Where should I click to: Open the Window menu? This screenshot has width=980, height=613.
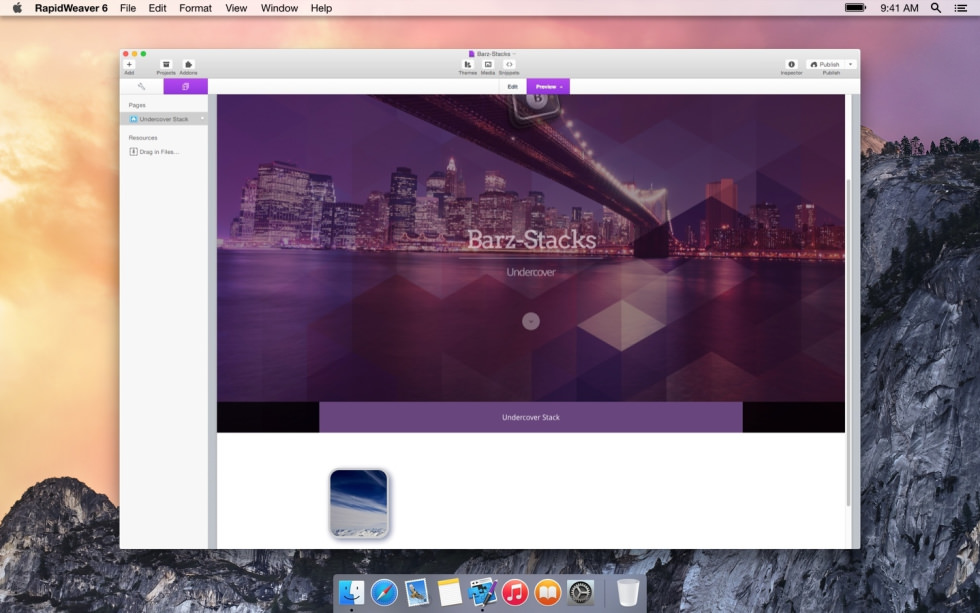pyautogui.click(x=279, y=8)
